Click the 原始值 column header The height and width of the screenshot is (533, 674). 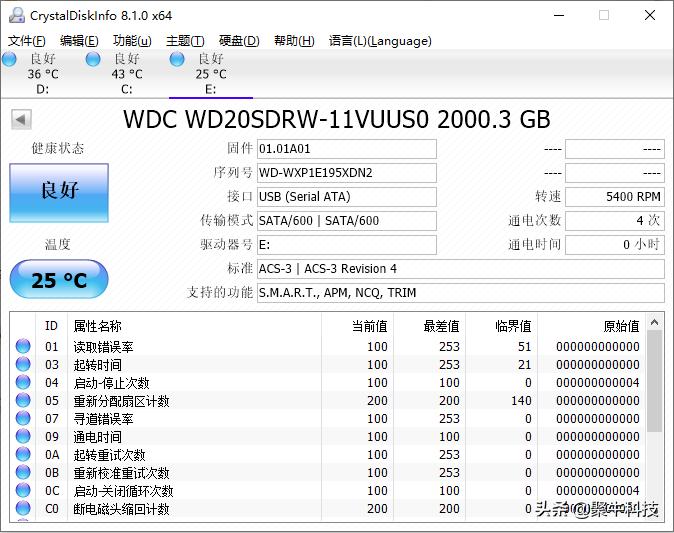pos(622,326)
